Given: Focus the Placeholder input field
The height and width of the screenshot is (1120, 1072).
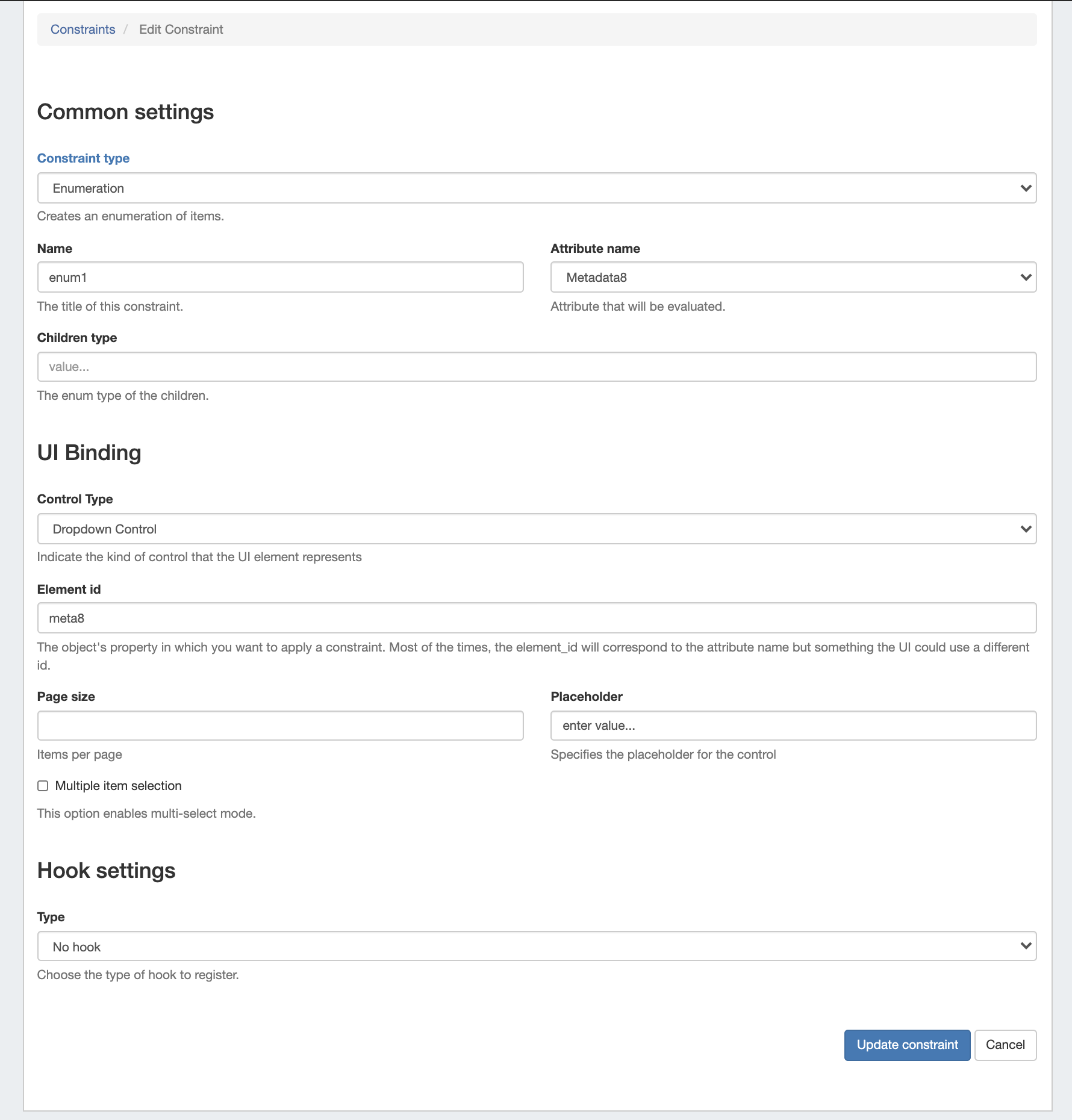Looking at the screenshot, I should point(793,726).
